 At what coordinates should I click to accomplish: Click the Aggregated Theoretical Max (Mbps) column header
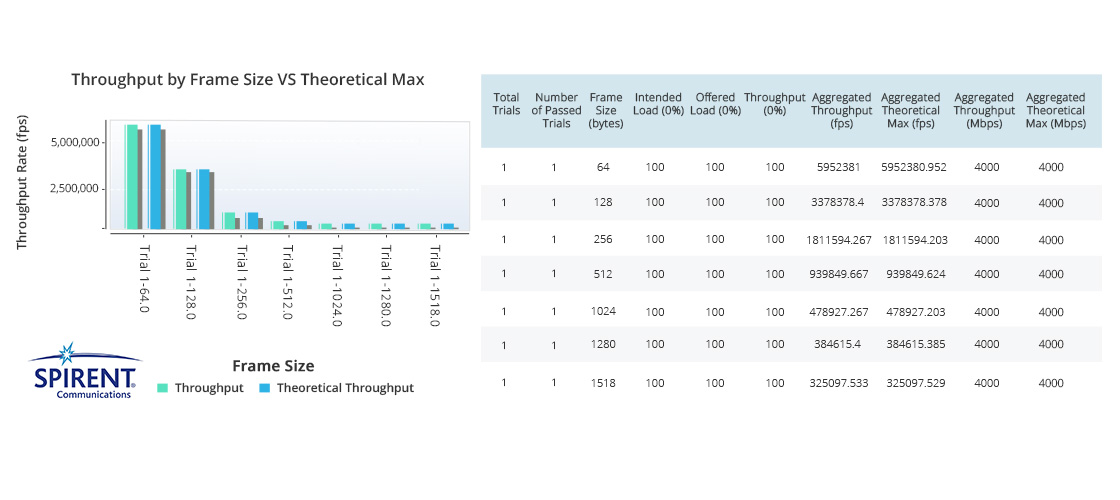click(x=1056, y=110)
